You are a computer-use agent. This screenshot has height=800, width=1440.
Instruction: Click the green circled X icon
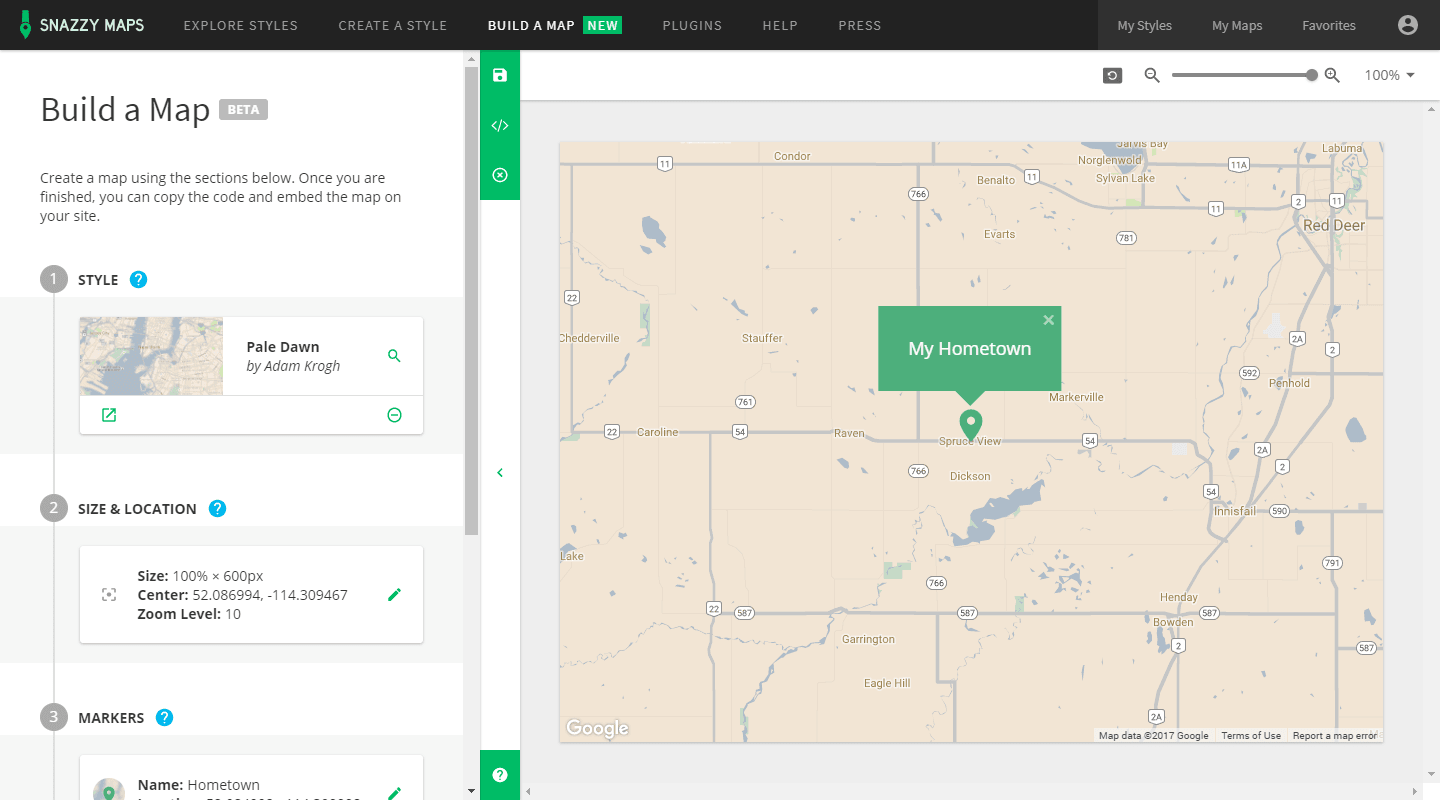(500, 175)
